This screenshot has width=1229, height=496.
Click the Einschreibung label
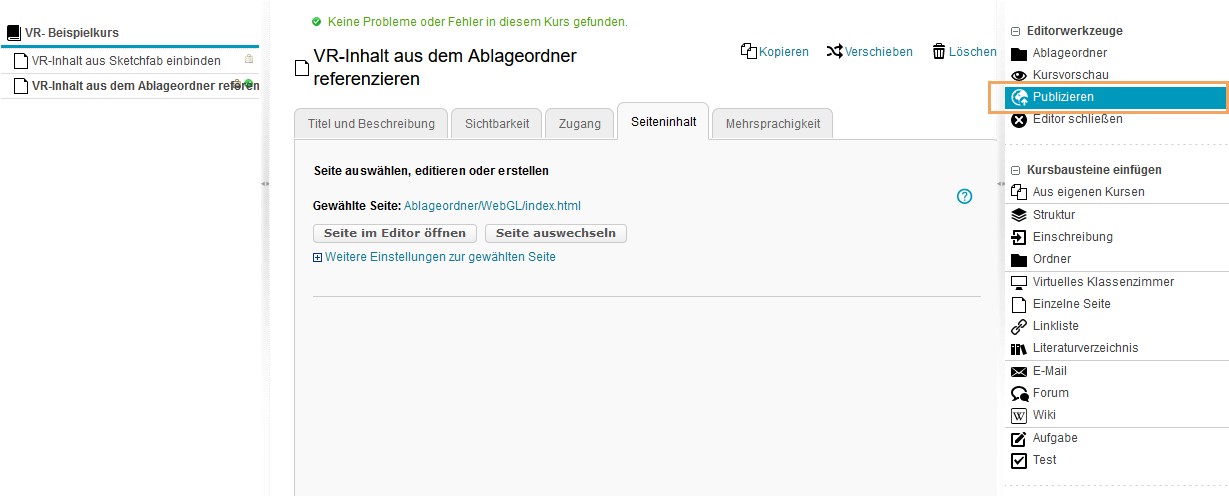[1073, 237]
